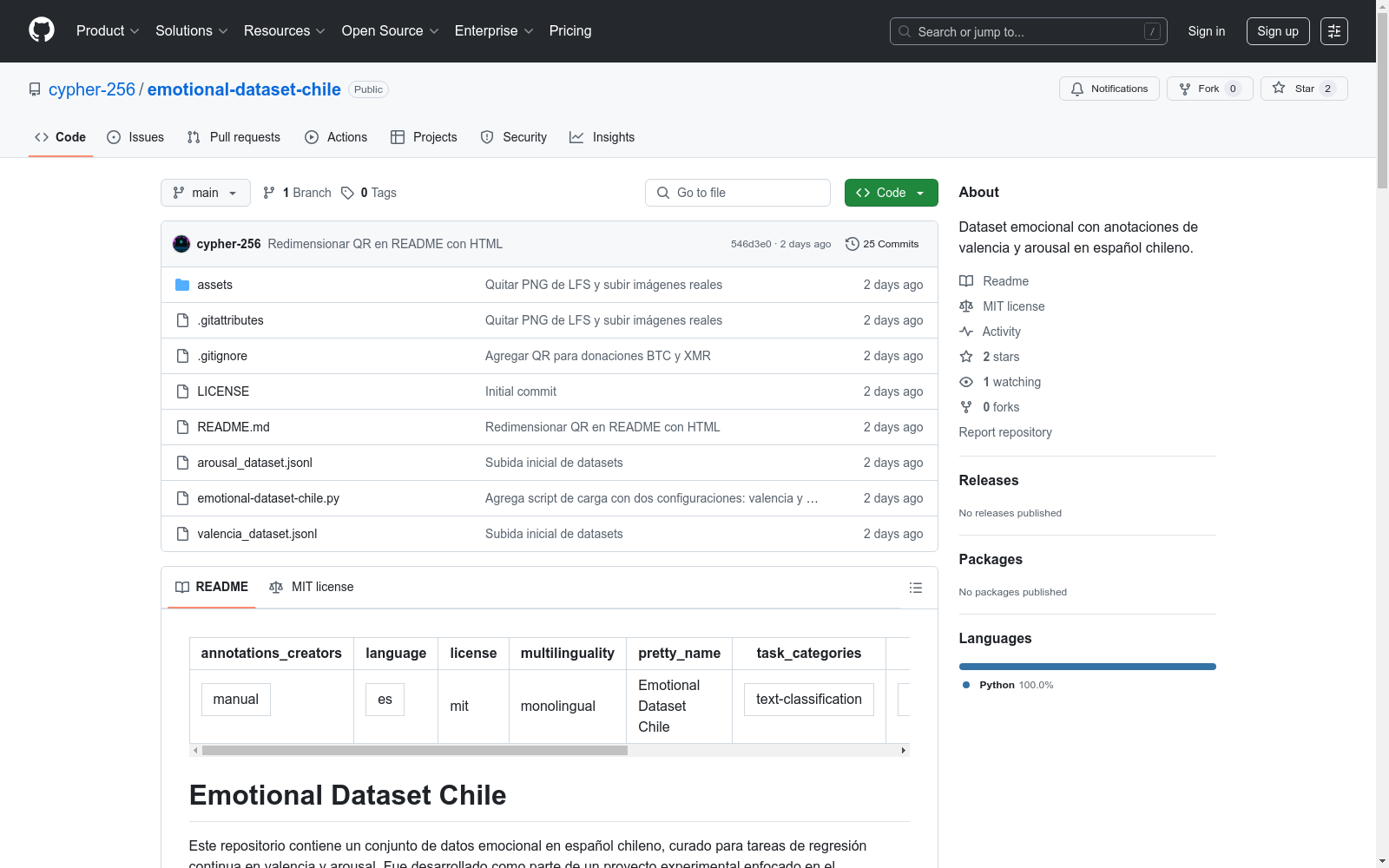
Task: Expand the Solutions menu
Action: [191, 30]
